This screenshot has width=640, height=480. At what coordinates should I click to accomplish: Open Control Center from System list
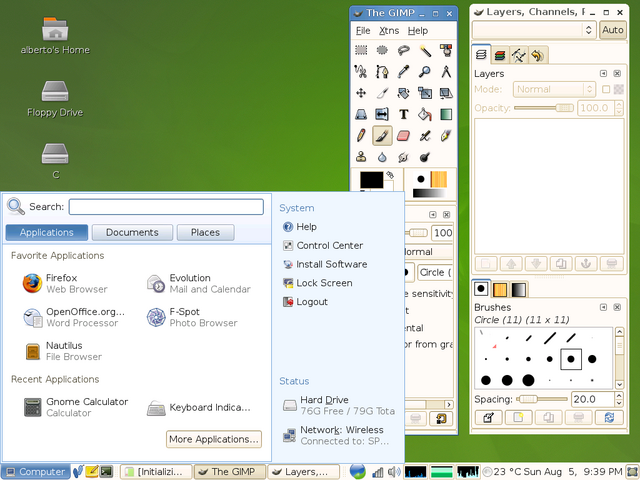point(322,245)
